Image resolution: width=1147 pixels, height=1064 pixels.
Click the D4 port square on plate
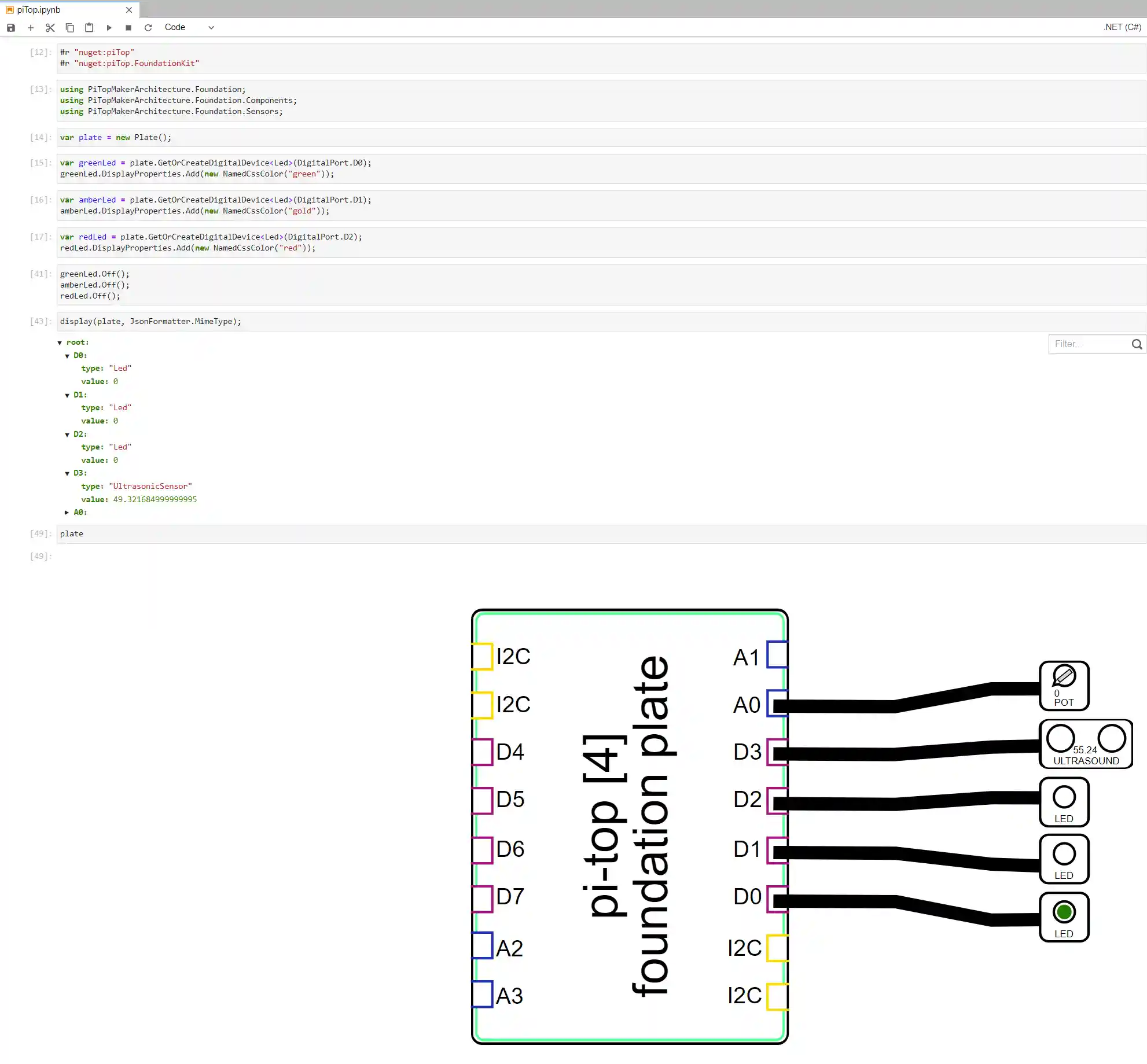pyautogui.click(x=483, y=752)
